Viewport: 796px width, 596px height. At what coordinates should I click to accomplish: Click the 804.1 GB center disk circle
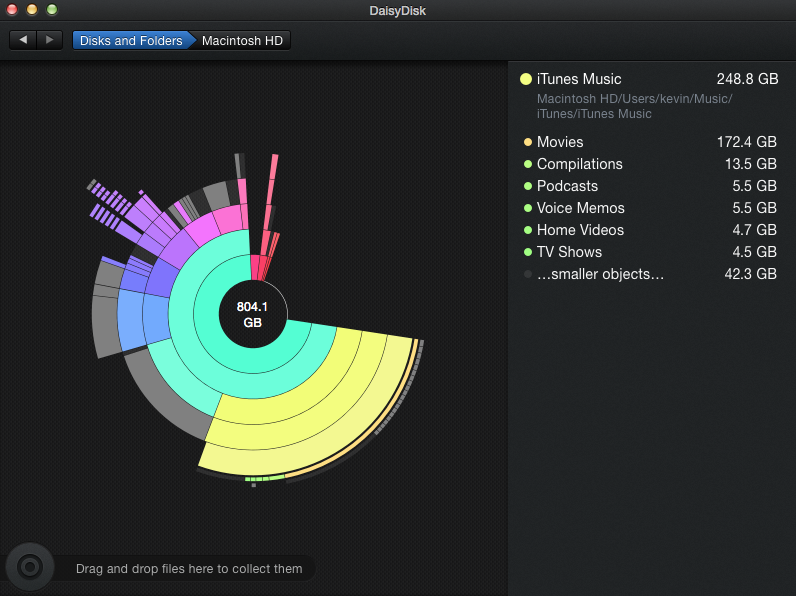252,314
